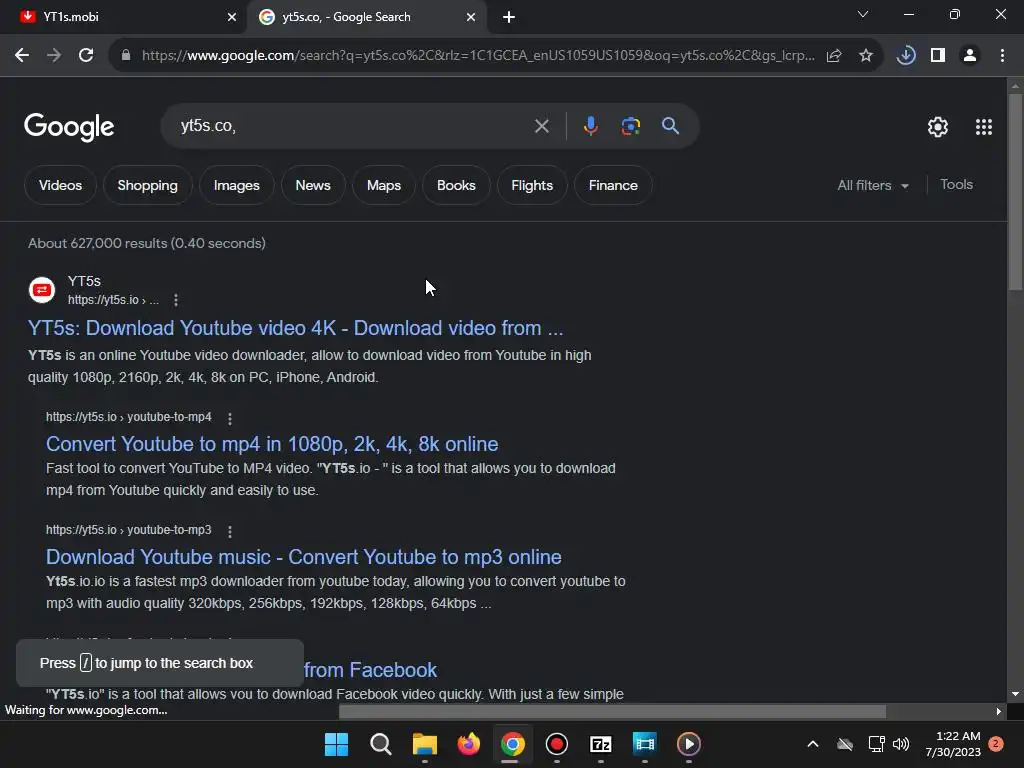Open Google quick settings gear
The height and width of the screenshot is (768, 1024).
click(x=938, y=127)
